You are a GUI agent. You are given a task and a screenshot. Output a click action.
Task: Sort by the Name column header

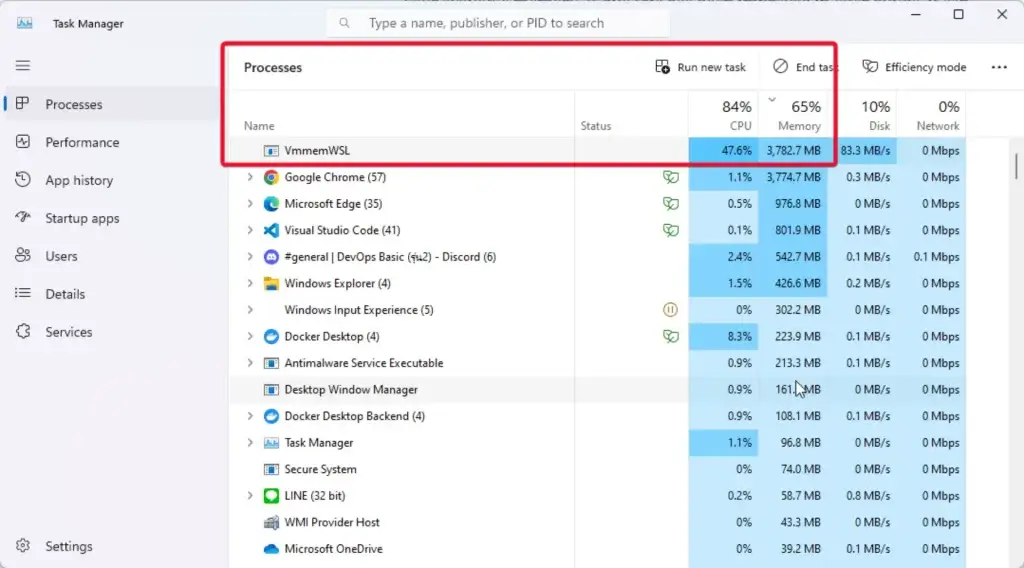click(402, 115)
